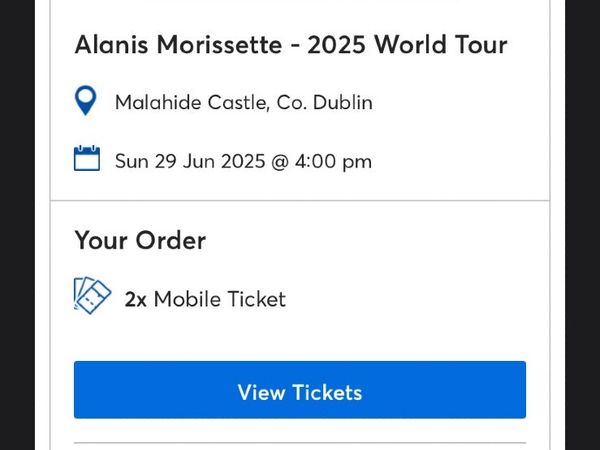Click the 'Co. Dublin' location text
Image resolution: width=600 pixels, height=450 pixels.
pos(324,103)
